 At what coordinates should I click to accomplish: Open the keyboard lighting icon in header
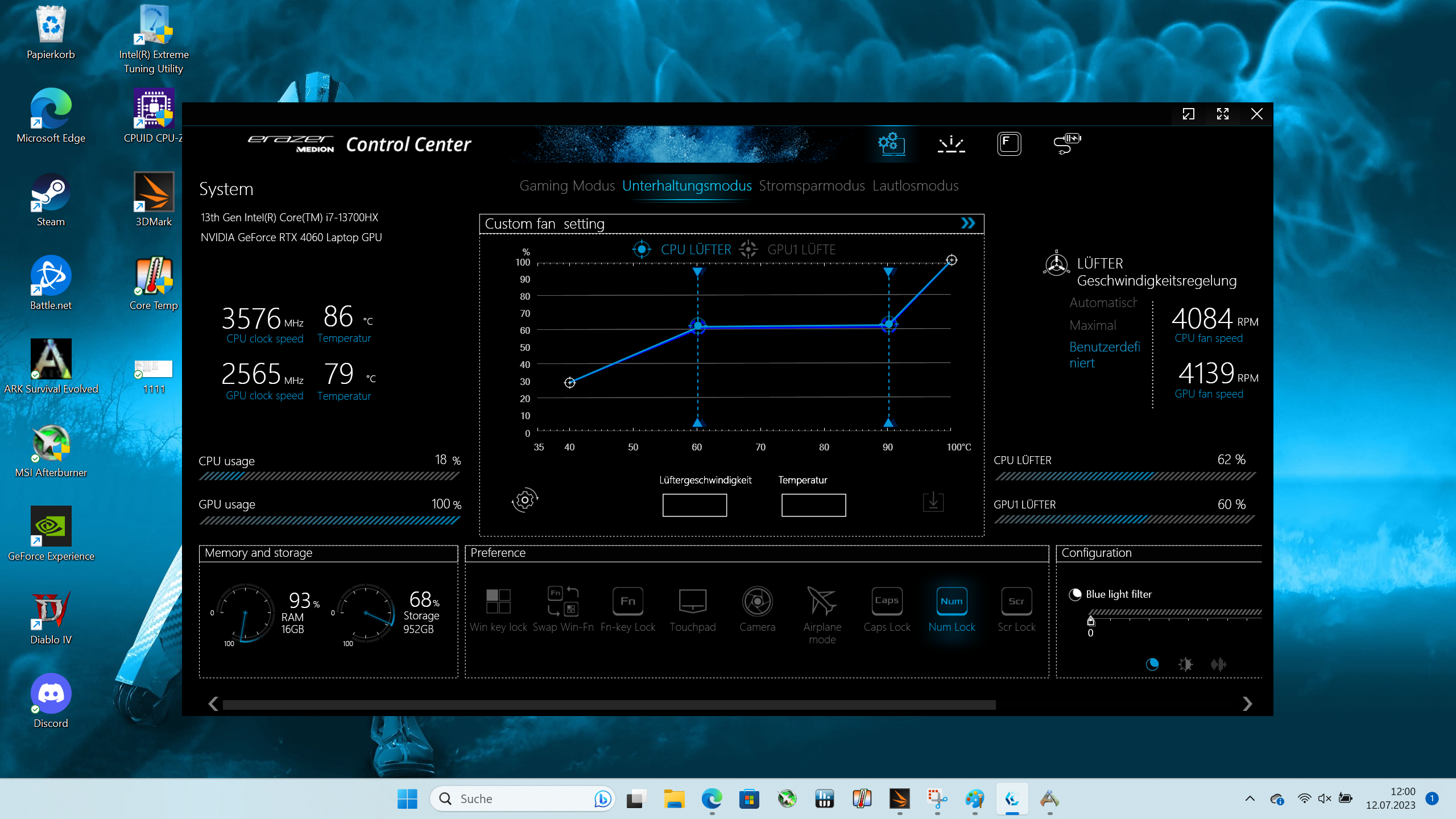(951, 143)
